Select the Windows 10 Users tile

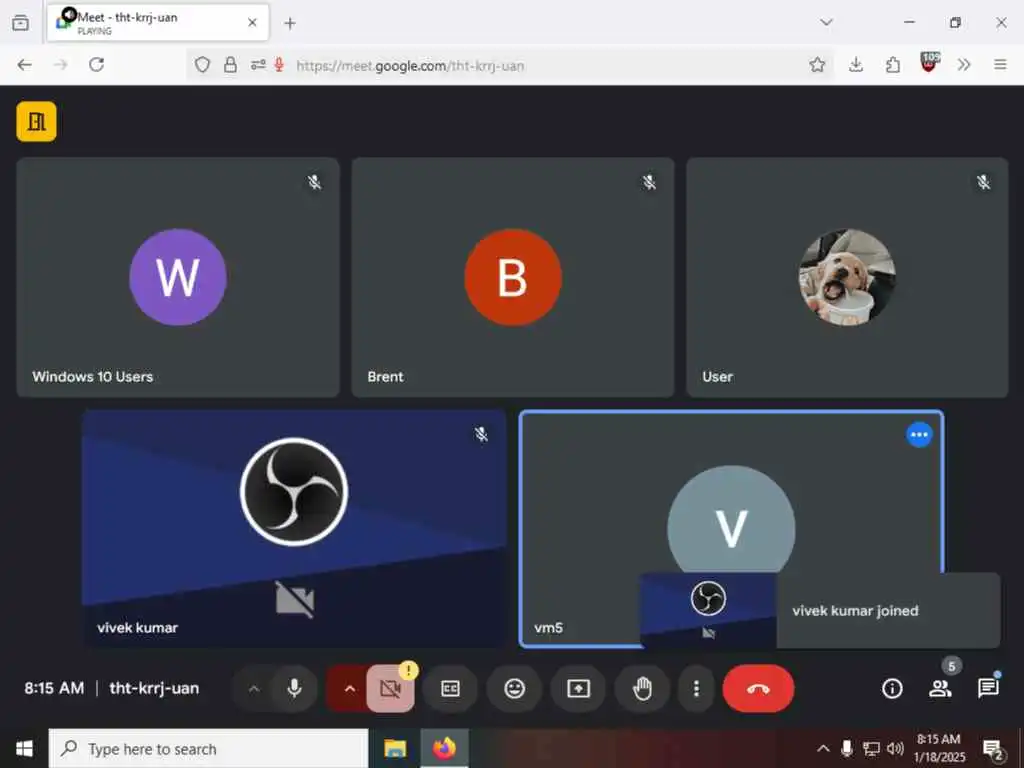178,277
